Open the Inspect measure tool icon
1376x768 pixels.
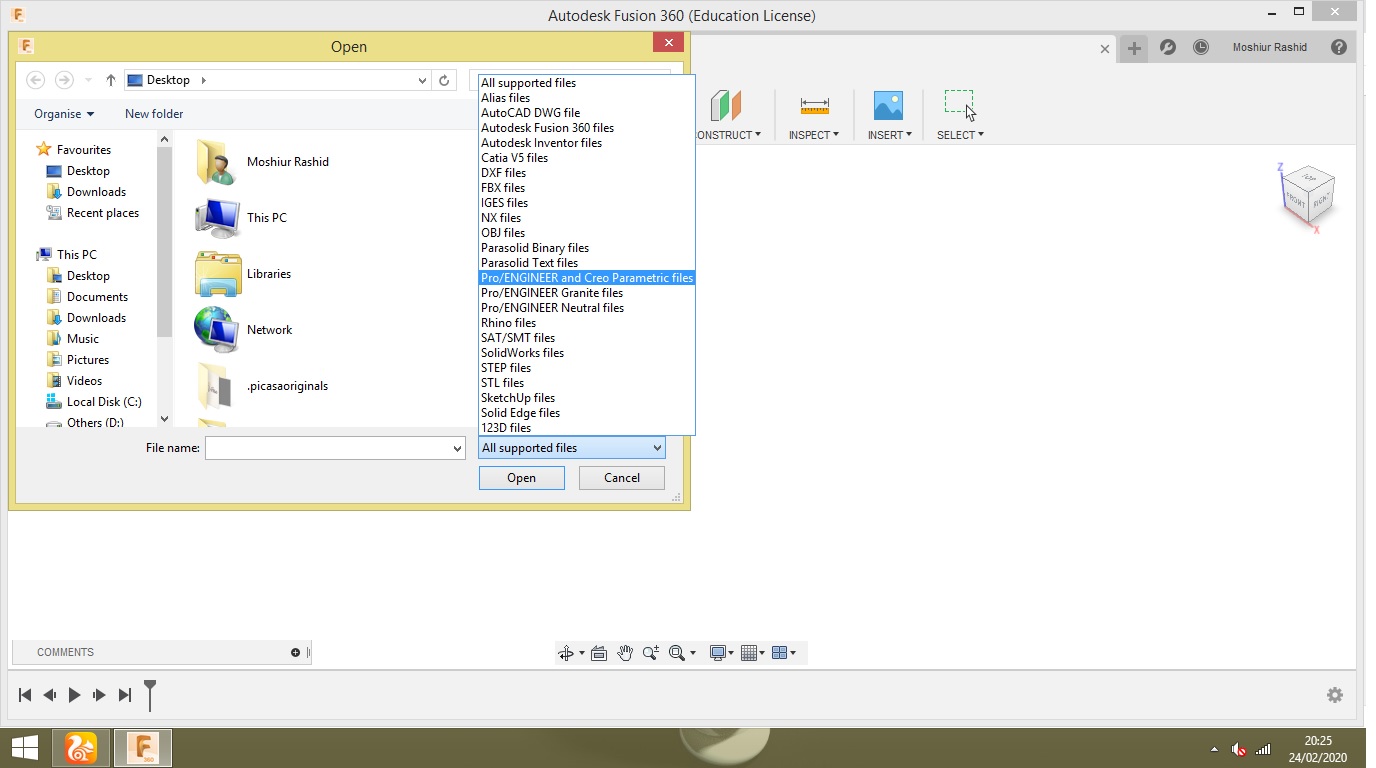click(x=815, y=106)
